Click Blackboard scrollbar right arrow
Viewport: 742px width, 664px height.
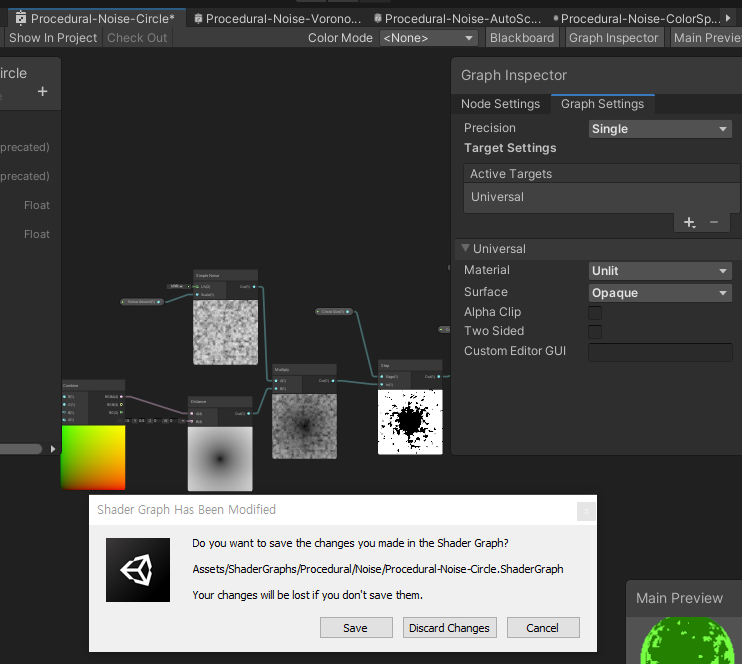(53, 449)
